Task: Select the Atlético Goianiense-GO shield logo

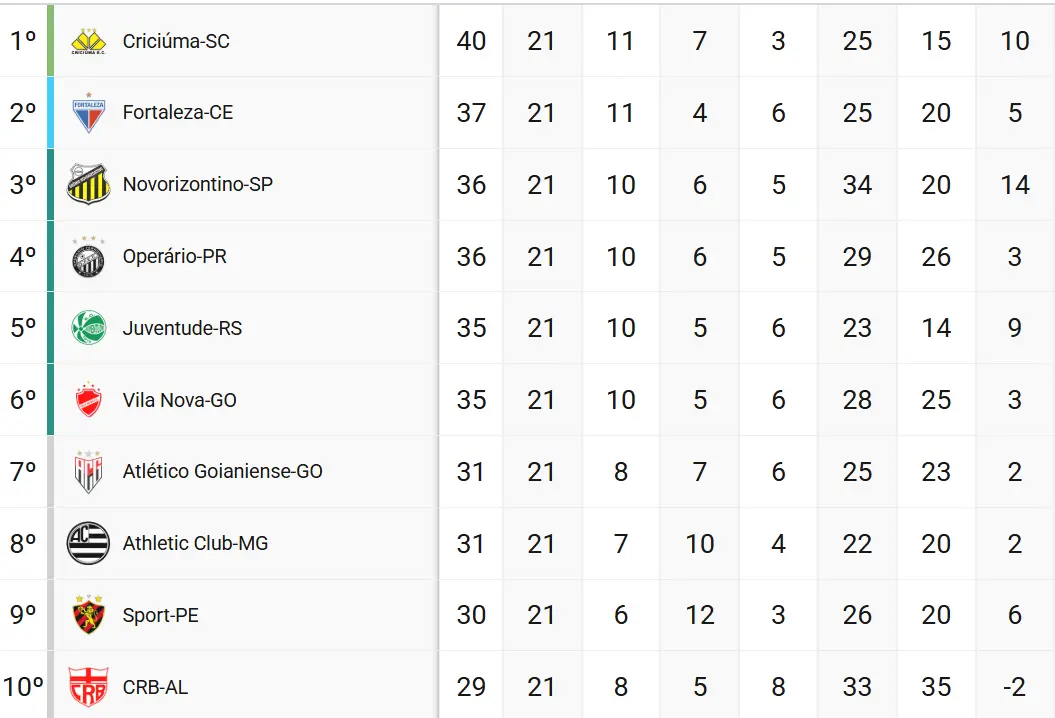Action: 88,472
